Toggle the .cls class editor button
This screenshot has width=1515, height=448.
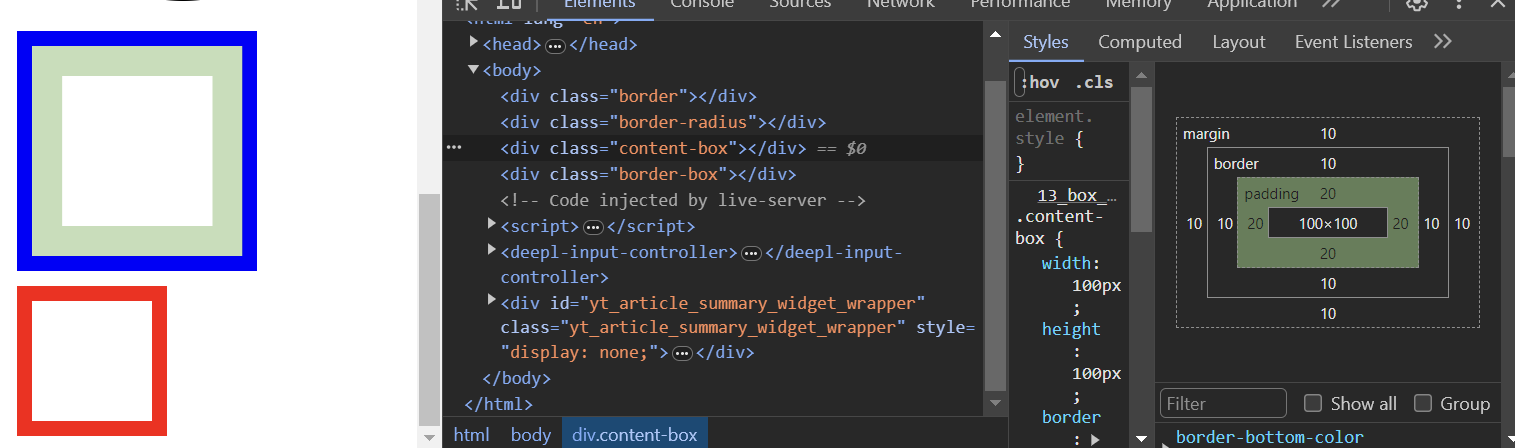pyautogui.click(x=1094, y=82)
